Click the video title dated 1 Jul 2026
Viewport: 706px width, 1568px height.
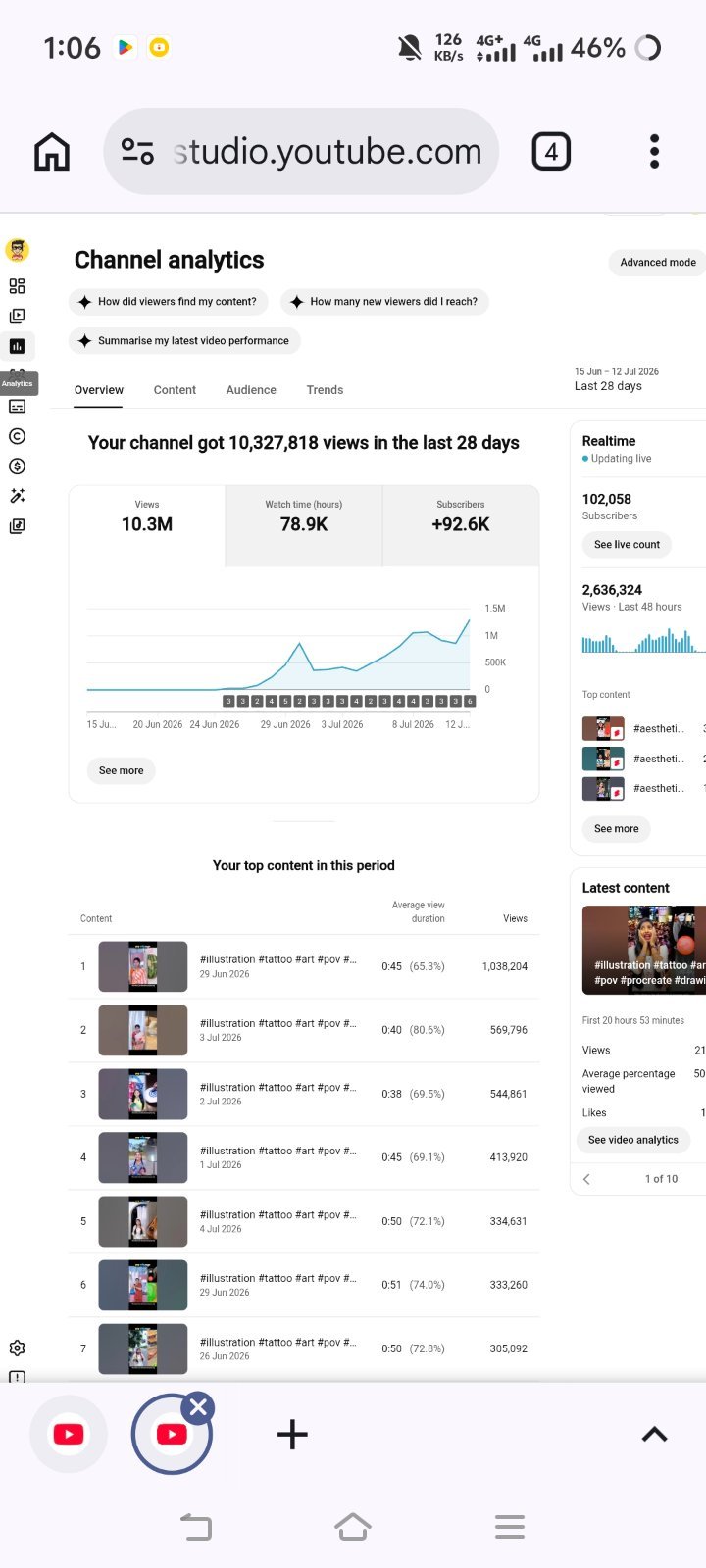(278, 1151)
